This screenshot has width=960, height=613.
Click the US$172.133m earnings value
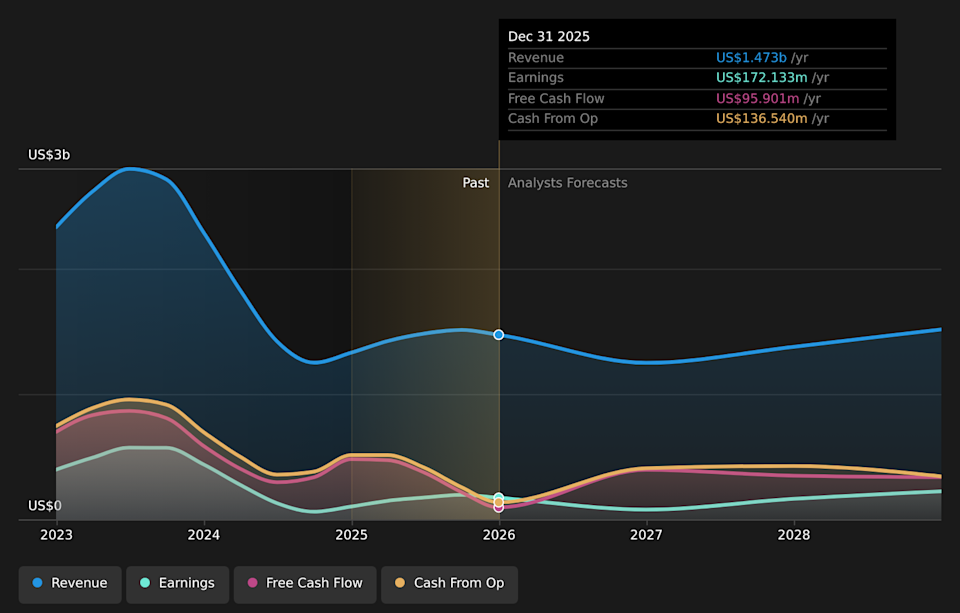pos(762,78)
